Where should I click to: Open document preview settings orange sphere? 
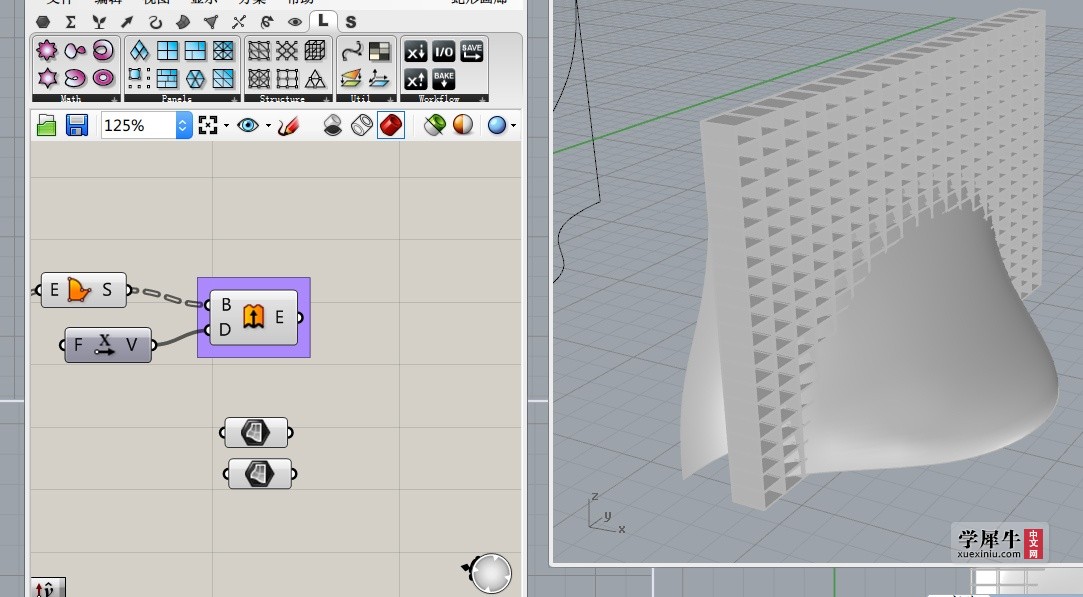click(463, 125)
